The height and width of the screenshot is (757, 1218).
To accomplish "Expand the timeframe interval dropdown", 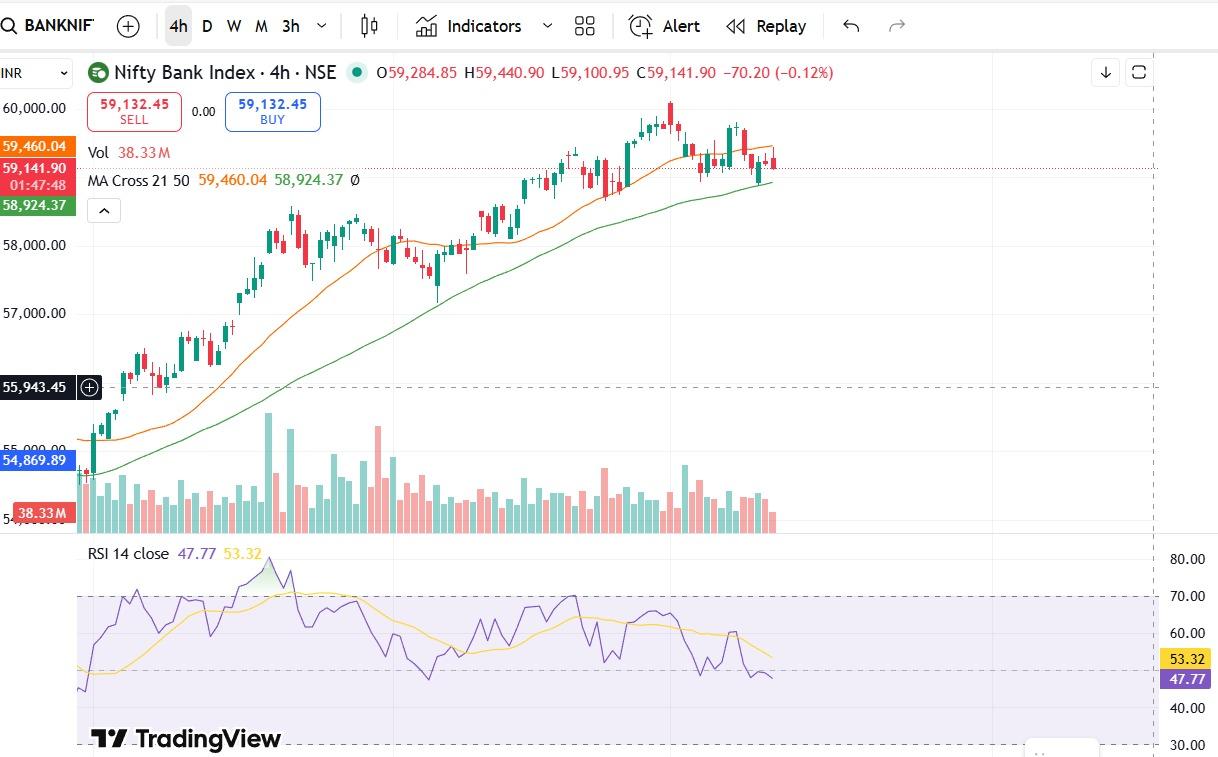I will point(321,26).
